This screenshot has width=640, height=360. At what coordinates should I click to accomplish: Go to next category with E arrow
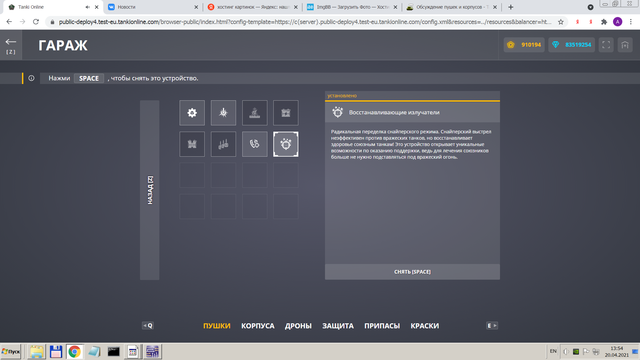pos(492,325)
